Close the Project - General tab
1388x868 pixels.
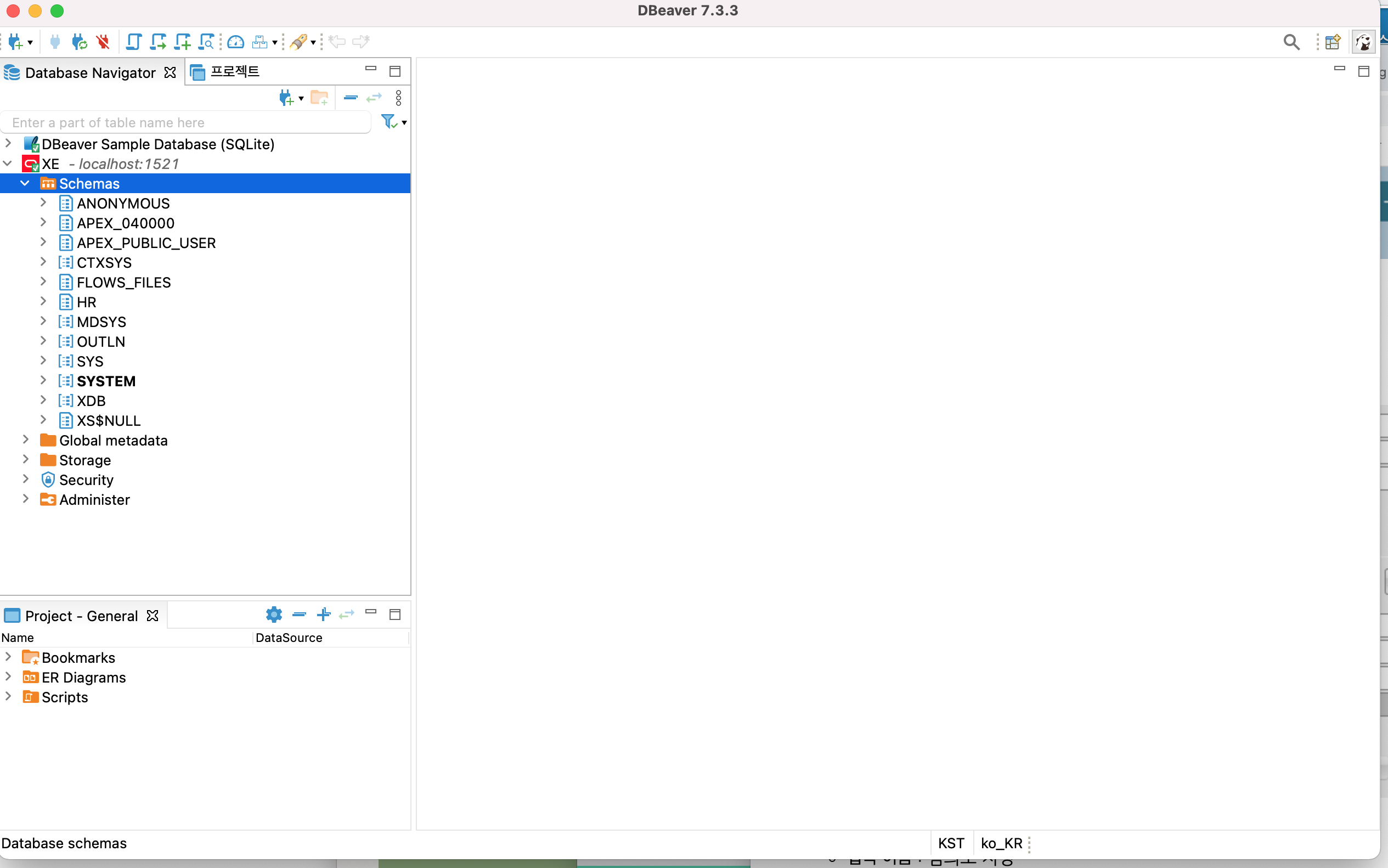(152, 616)
